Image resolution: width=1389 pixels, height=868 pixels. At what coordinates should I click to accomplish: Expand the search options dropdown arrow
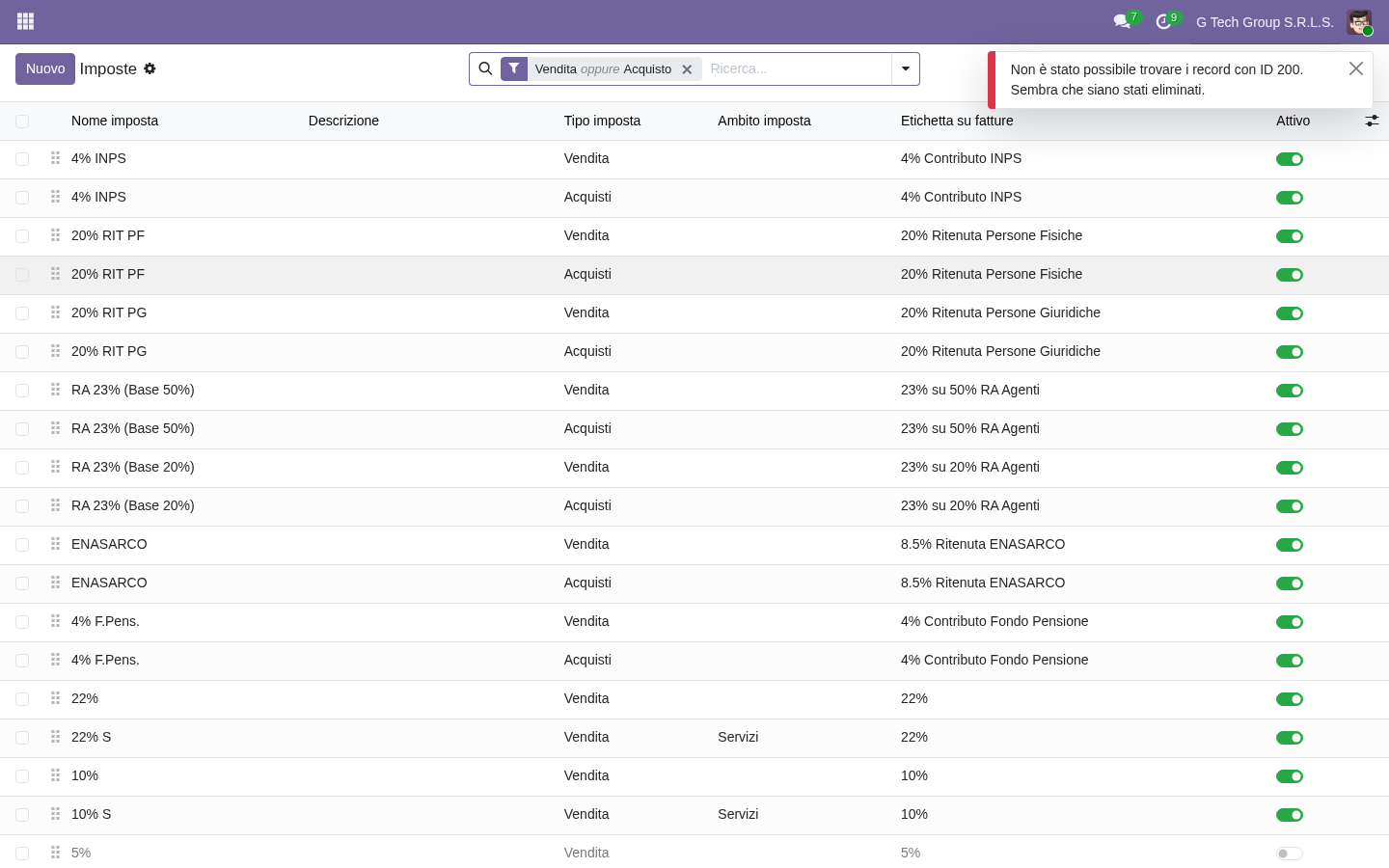tap(906, 68)
